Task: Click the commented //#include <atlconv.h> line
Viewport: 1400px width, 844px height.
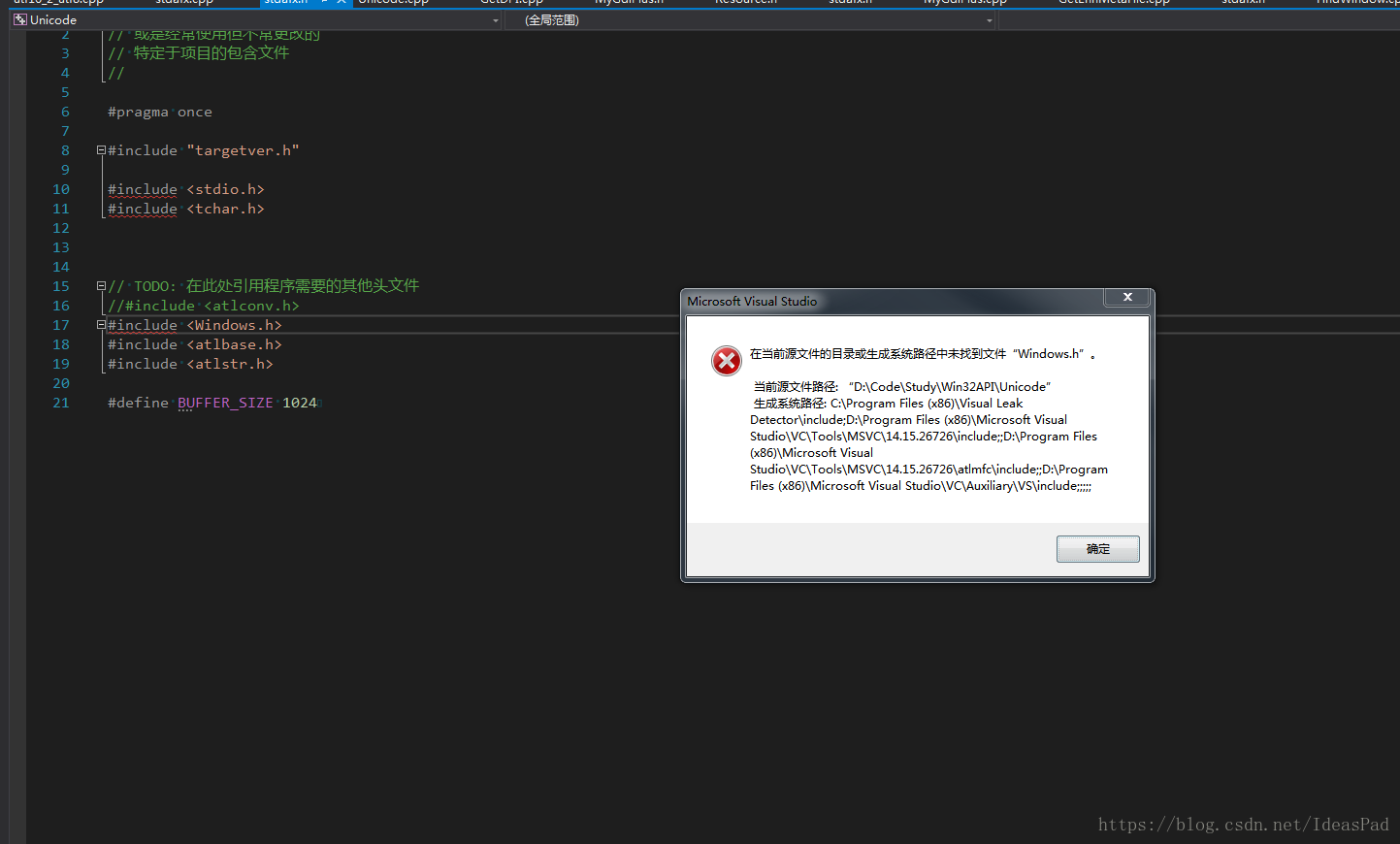Action: pyautogui.click(x=204, y=306)
